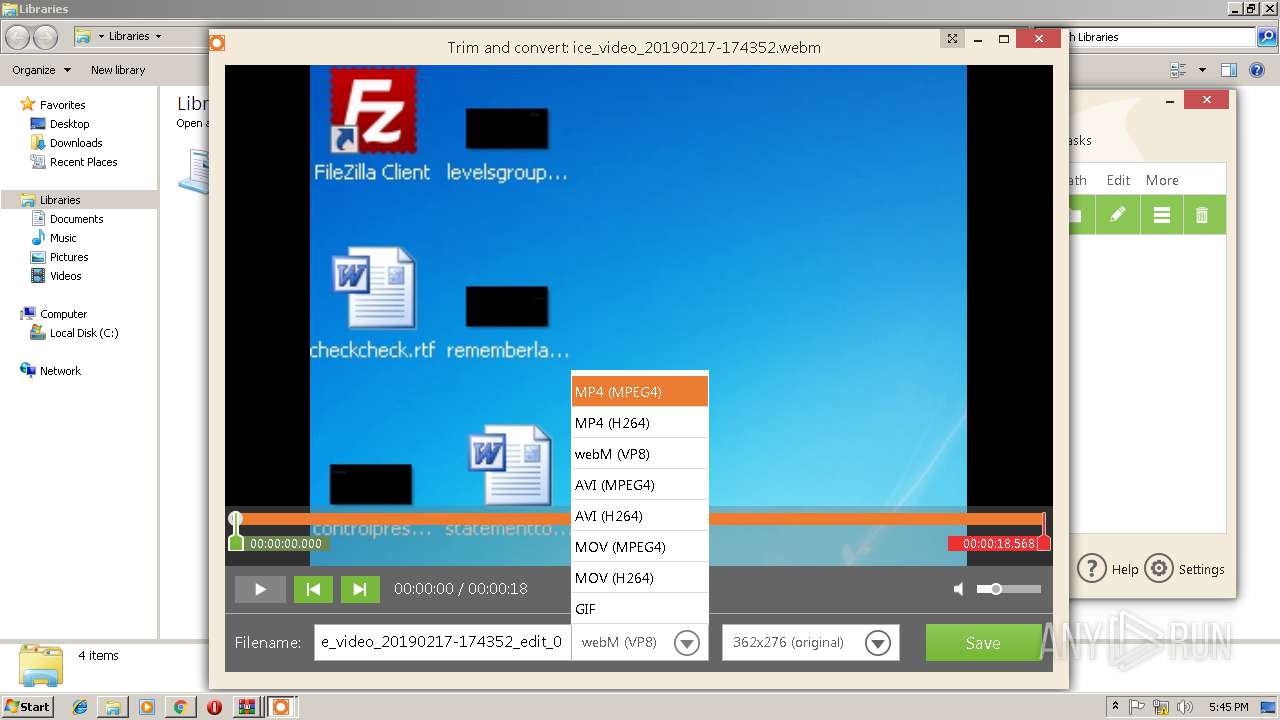This screenshot has width=1280, height=720.
Task: Switch to Icecream Screen Recorder taskbar icon
Action: pyautogui.click(x=281, y=707)
